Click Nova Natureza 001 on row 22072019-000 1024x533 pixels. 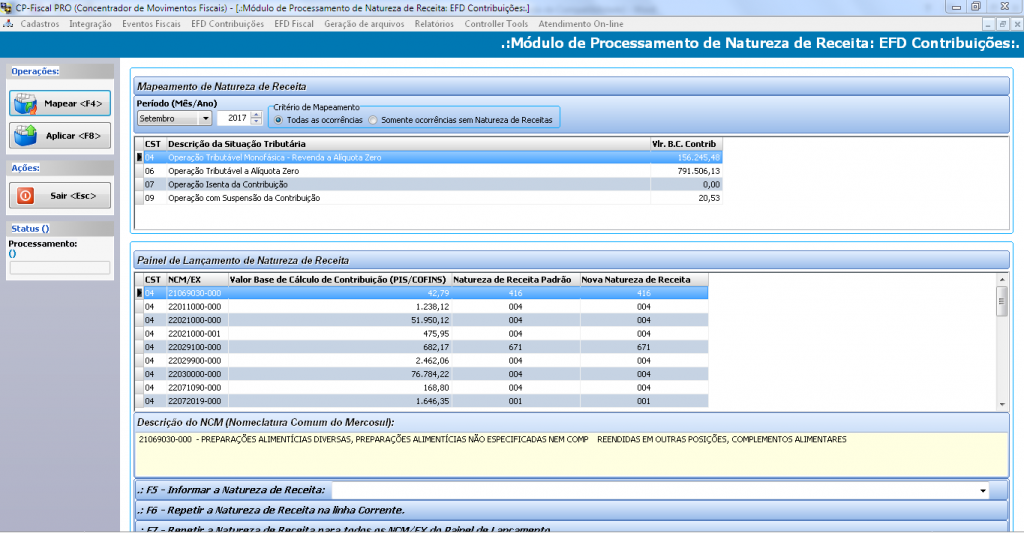tap(644, 401)
